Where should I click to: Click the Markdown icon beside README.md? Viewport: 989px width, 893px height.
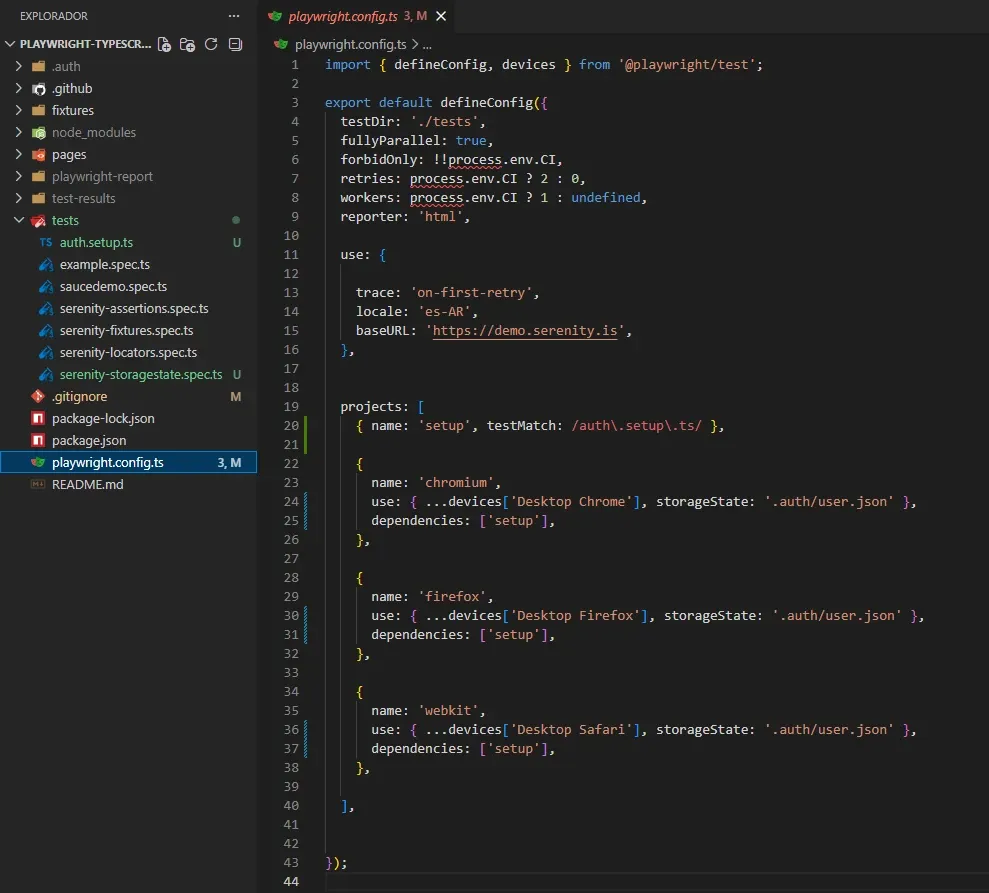tap(40, 484)
